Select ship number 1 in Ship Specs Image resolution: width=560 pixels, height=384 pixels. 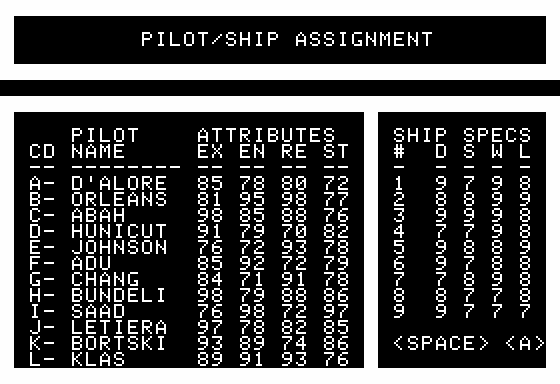point(399,183)
